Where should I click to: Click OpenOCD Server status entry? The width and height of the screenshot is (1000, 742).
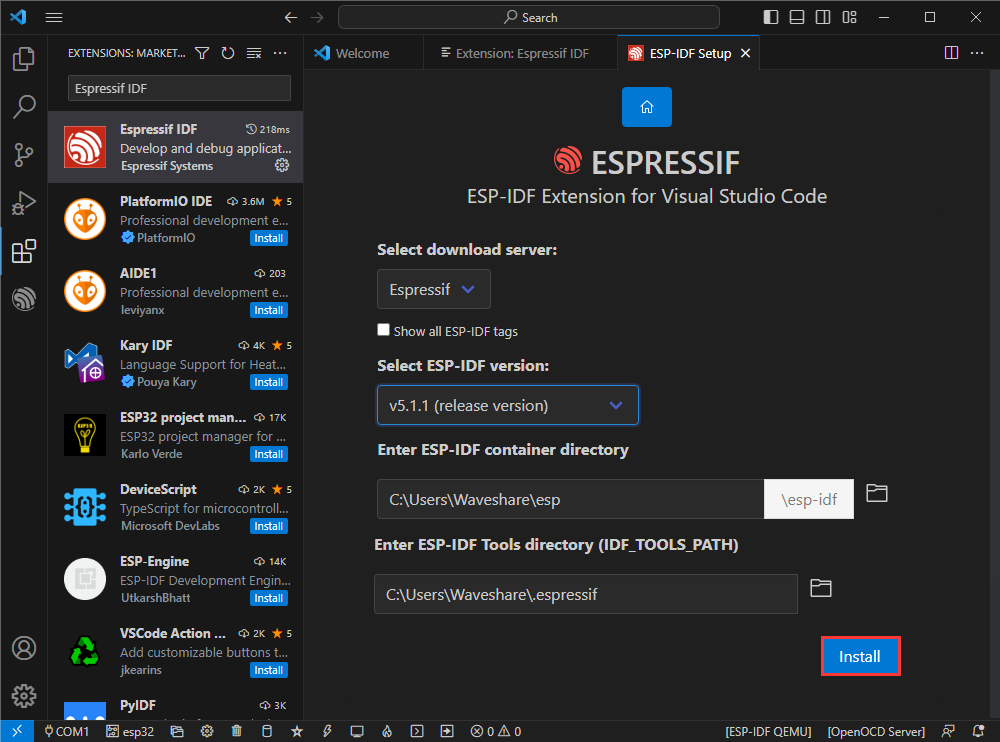(876, 731)
